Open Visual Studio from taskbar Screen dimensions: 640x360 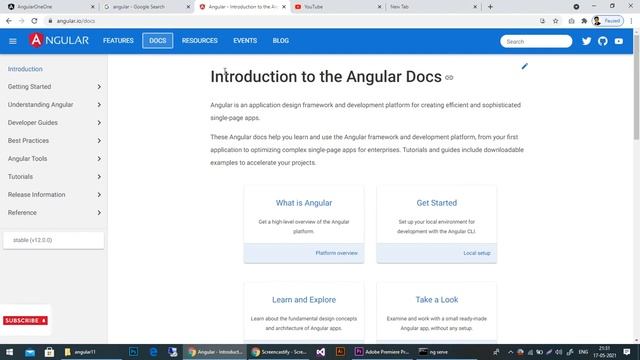[320, 352]
